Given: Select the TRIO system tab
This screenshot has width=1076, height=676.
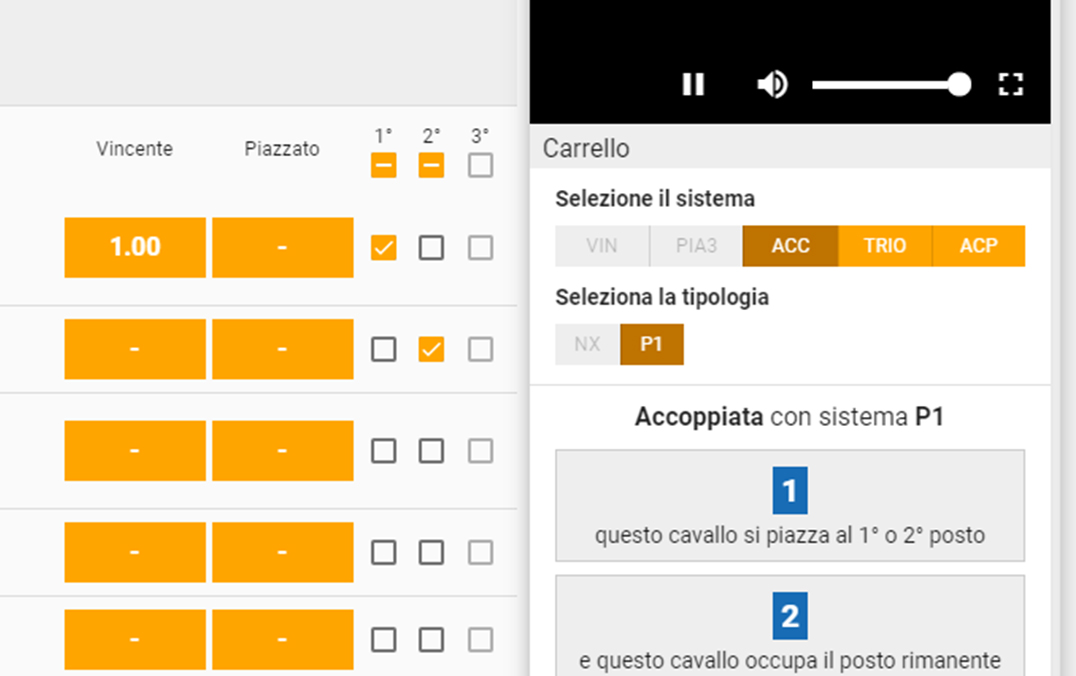Looking at the screenshot, I should tap(885, 246).
